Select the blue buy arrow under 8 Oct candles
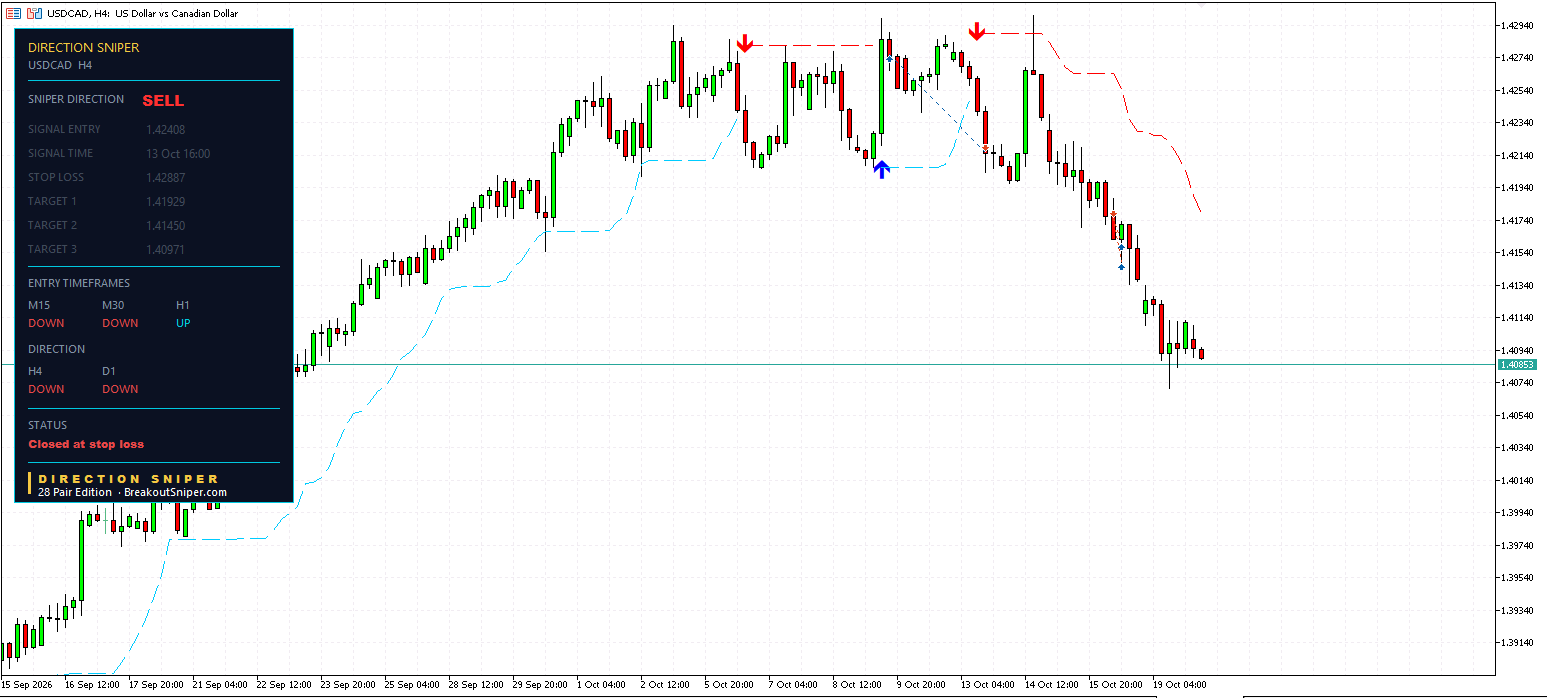 [881, 169]
